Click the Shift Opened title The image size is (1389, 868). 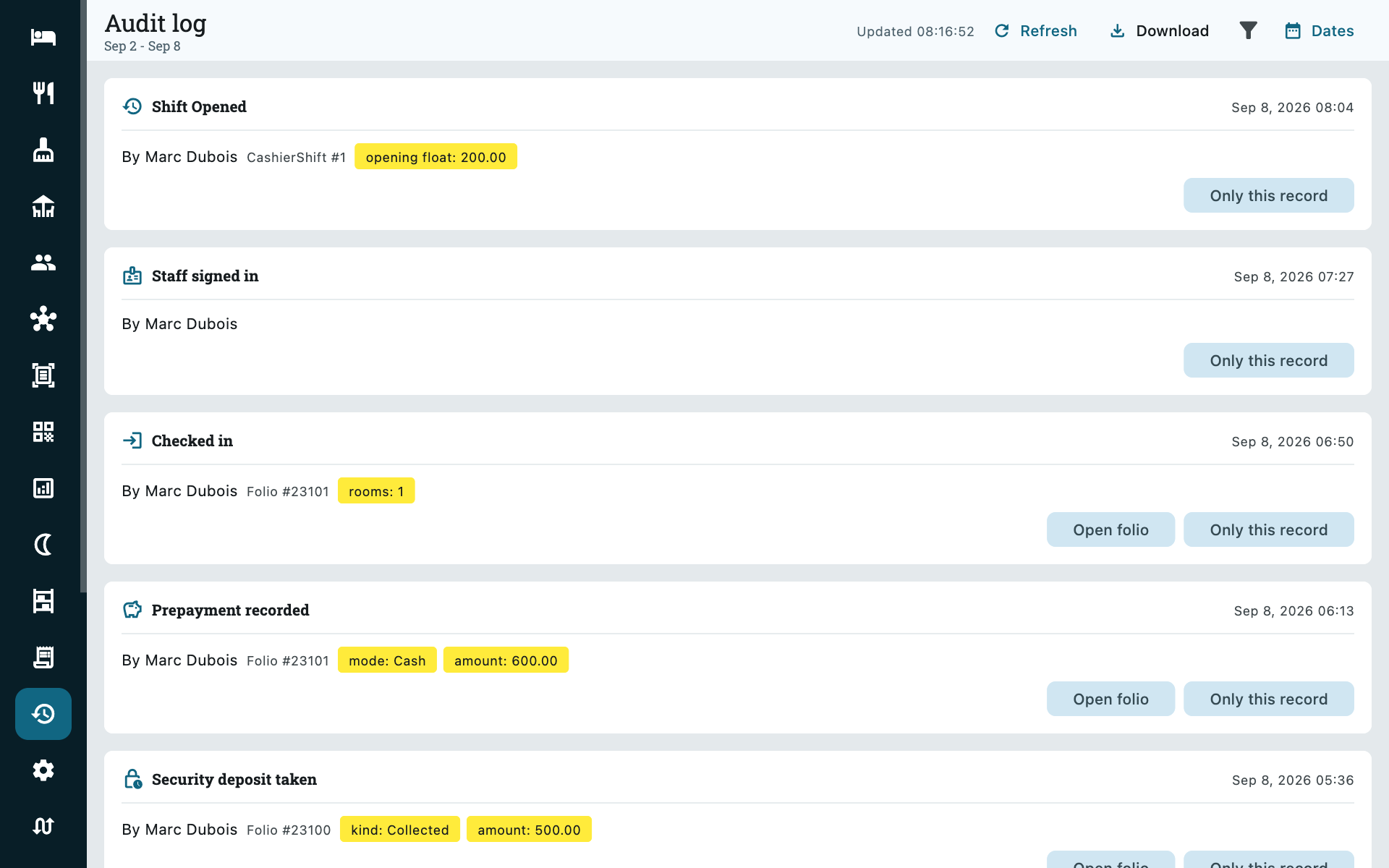coord(199,106)
